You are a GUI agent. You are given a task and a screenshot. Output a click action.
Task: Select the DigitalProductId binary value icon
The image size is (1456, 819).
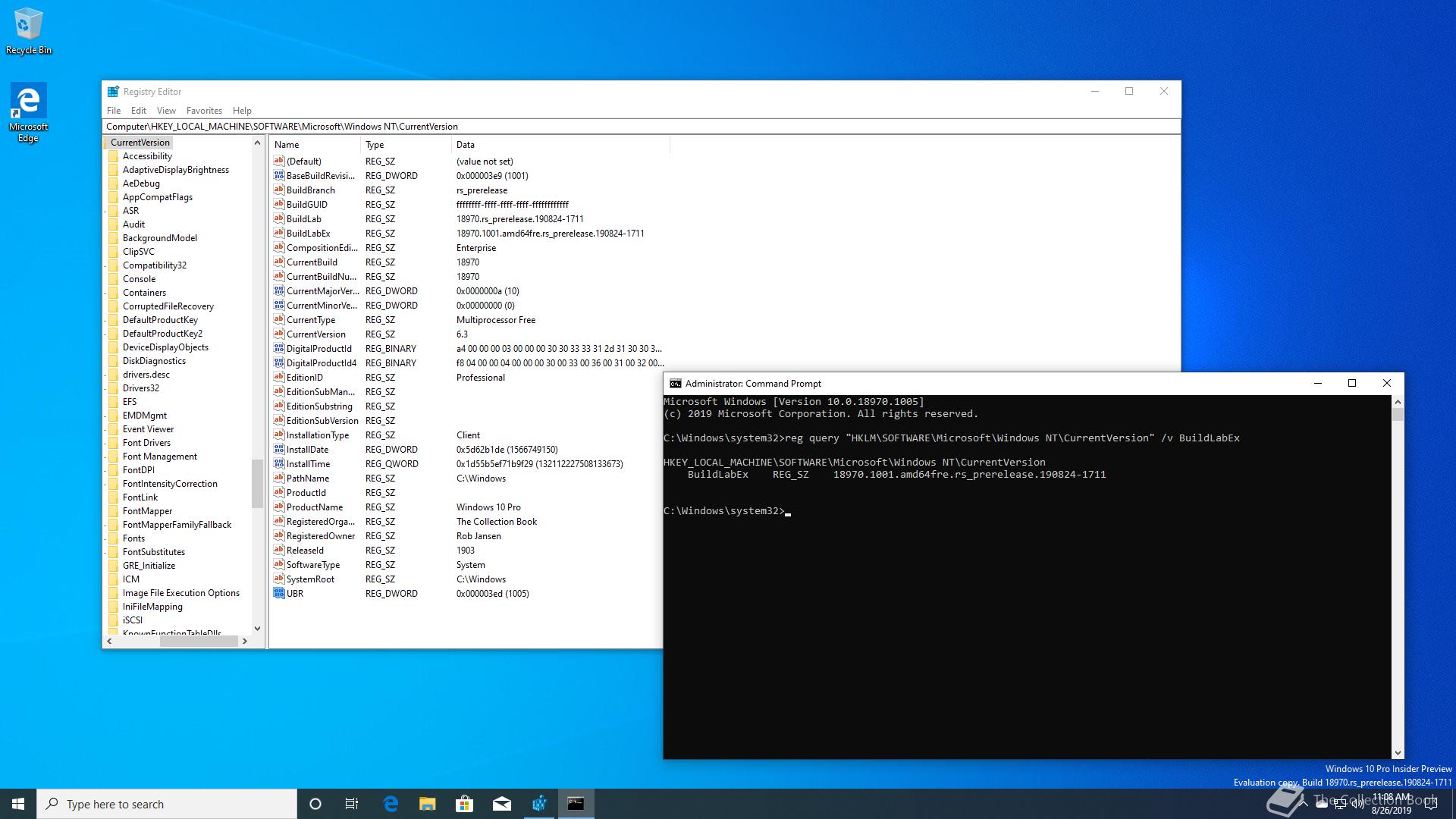point(278,349)
